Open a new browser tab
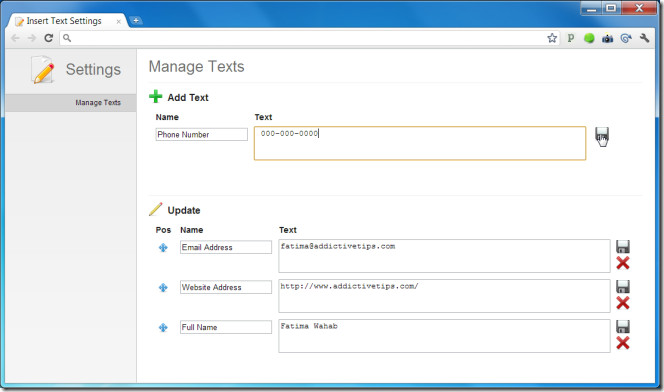Screen dimensions: 664x392 point(136,20)
